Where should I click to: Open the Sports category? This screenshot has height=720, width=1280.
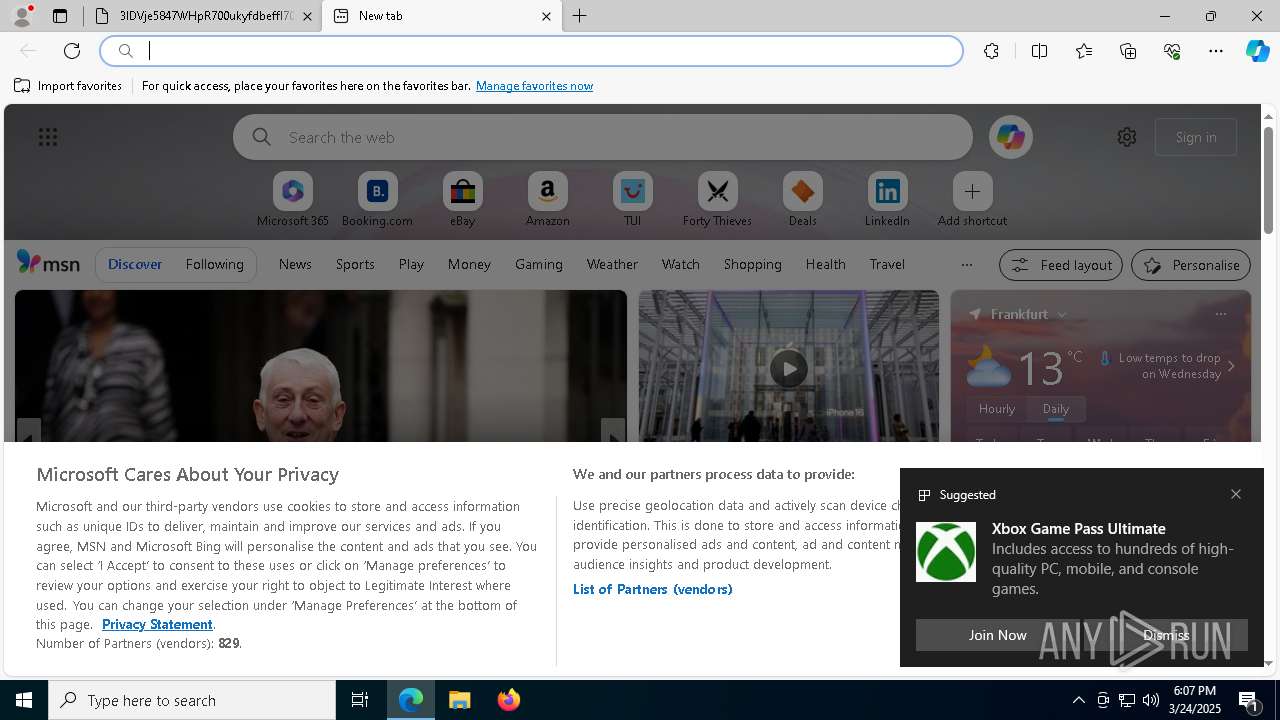(x=355, y=264)
